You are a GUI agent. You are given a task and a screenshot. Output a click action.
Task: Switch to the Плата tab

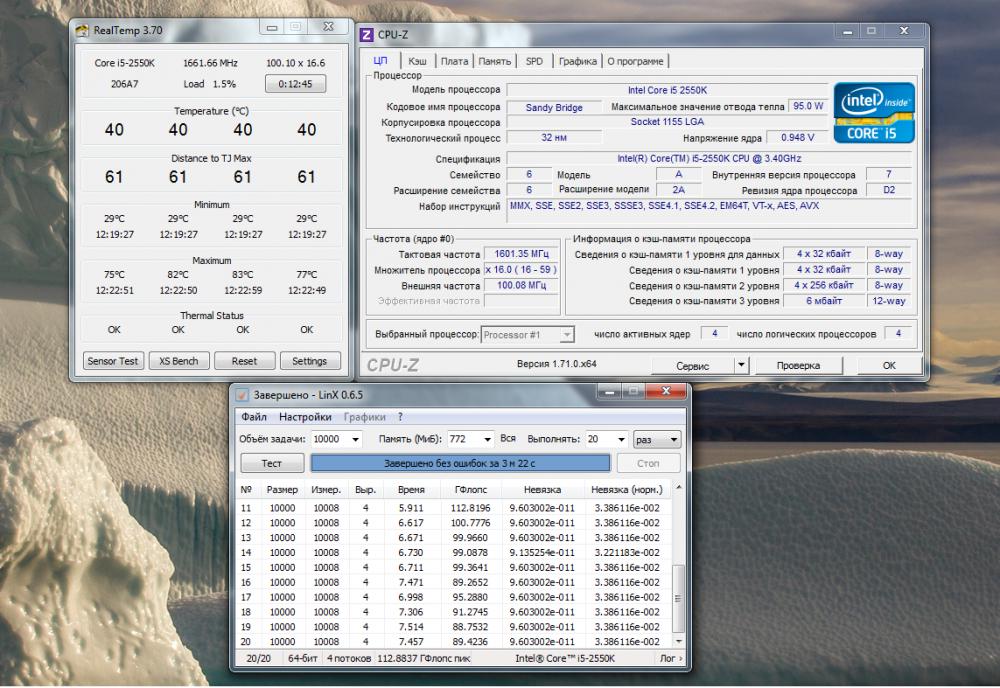tap(454, 61)
